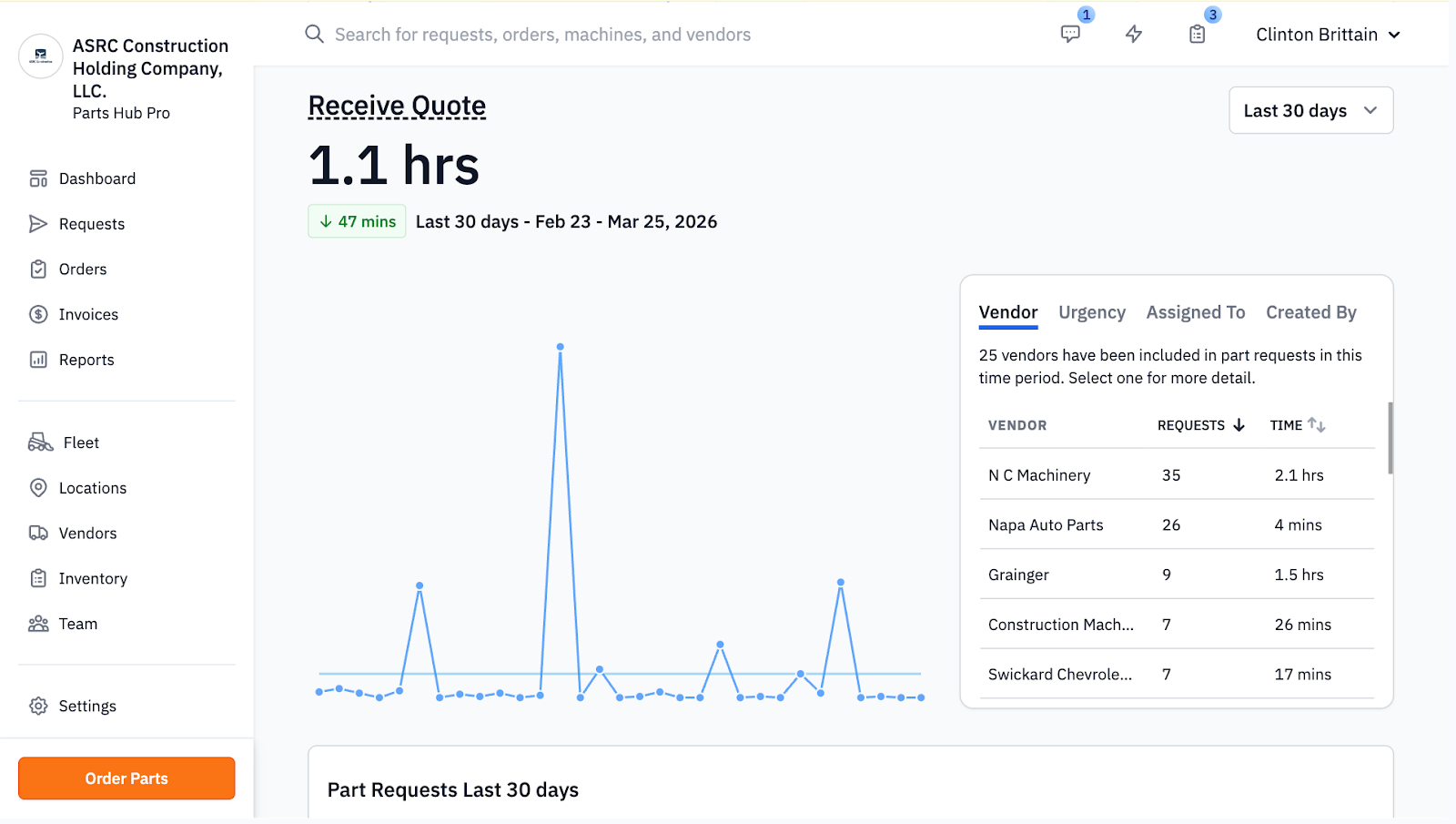The image size is (1456, 824).
Task: Sort by TIME column arrows
Action: (x=1317, y=425)
